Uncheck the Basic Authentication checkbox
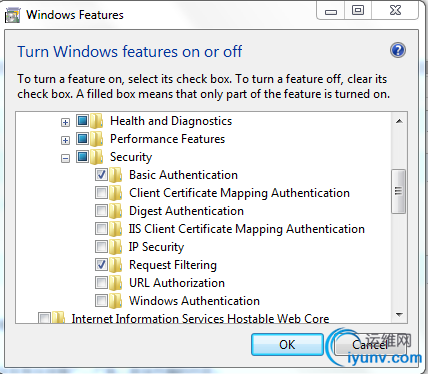428x374 pixels. (x=101, y=174)
